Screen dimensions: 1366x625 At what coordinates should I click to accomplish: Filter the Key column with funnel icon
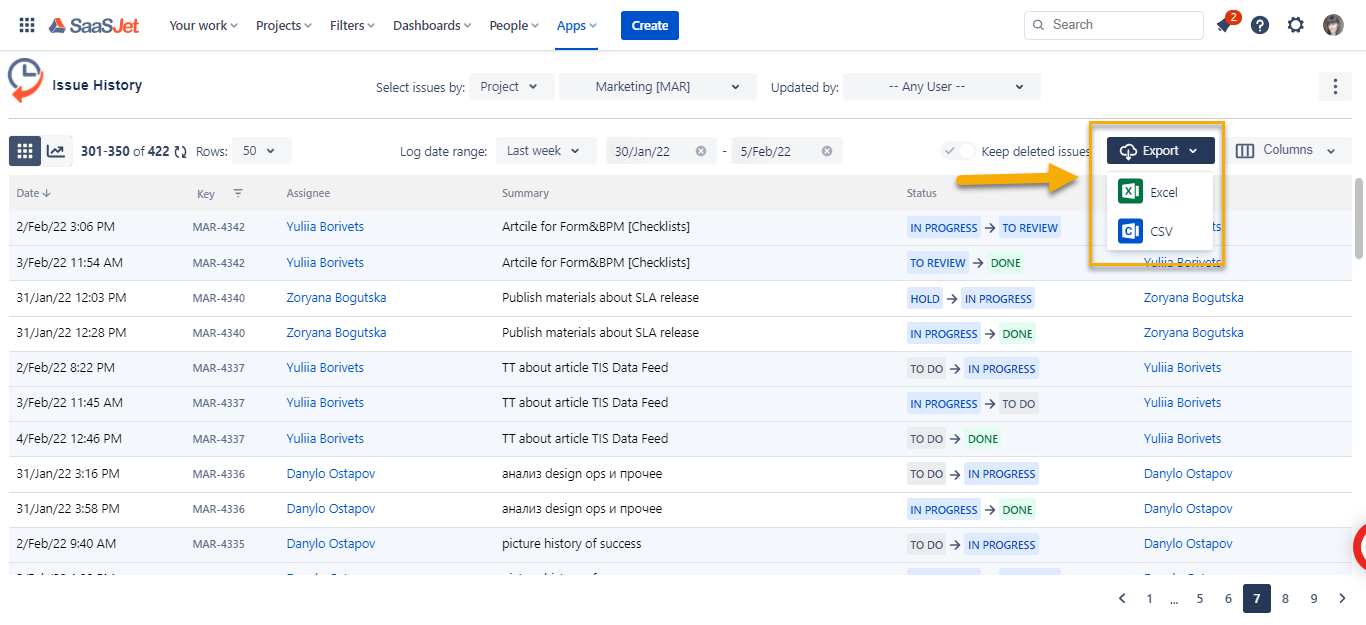click(x=238, y=193)
